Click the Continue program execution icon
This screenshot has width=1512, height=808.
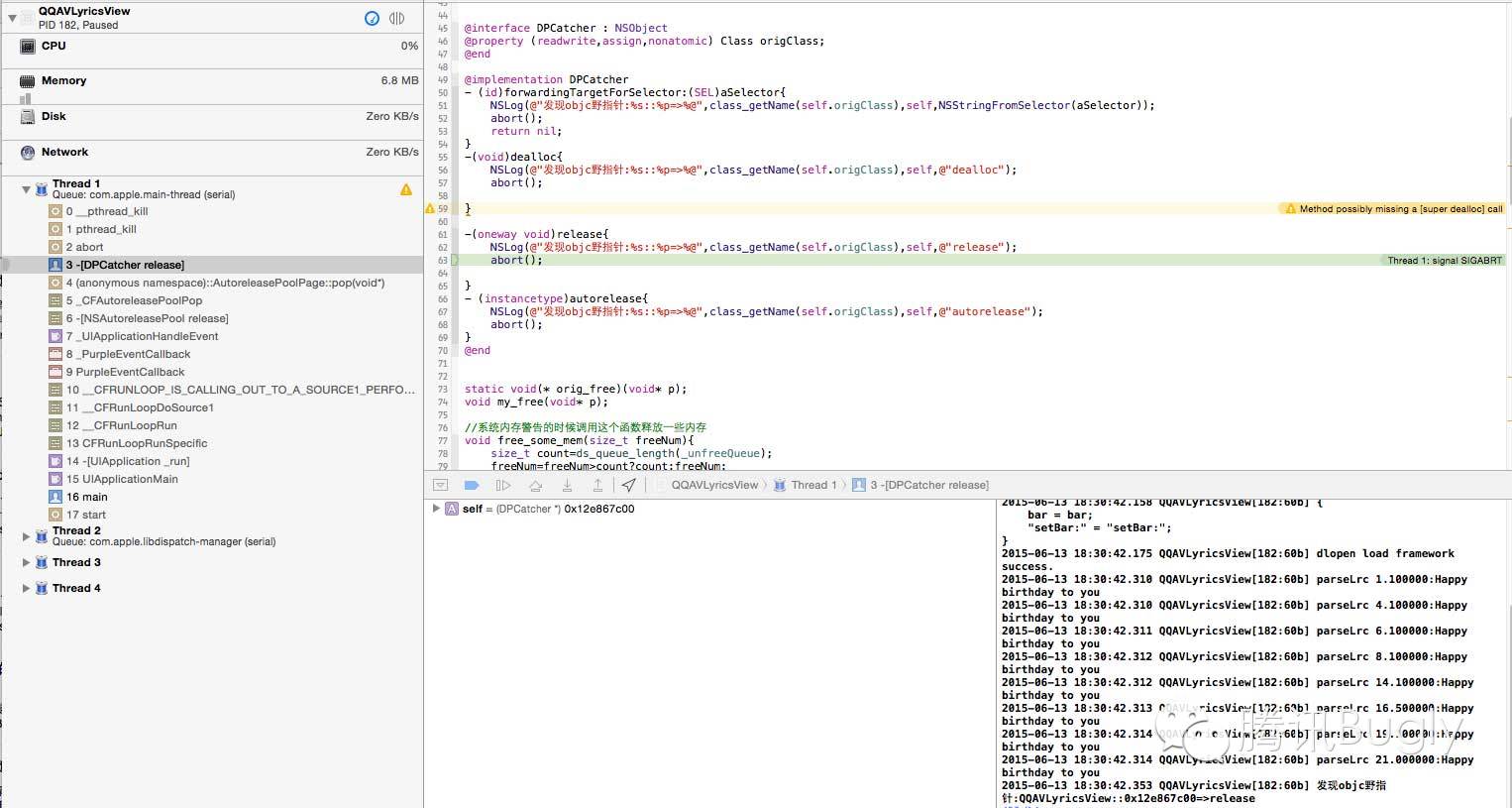pyautogui.click(x=503, y=485)
